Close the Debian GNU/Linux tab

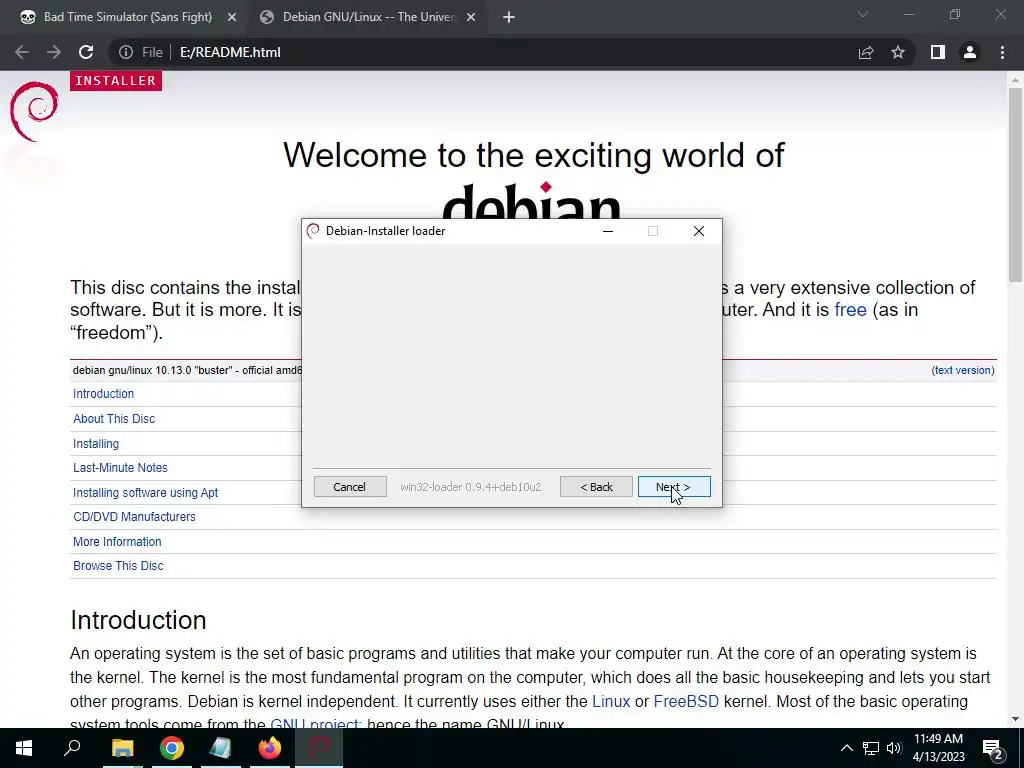tap(471, 17)
